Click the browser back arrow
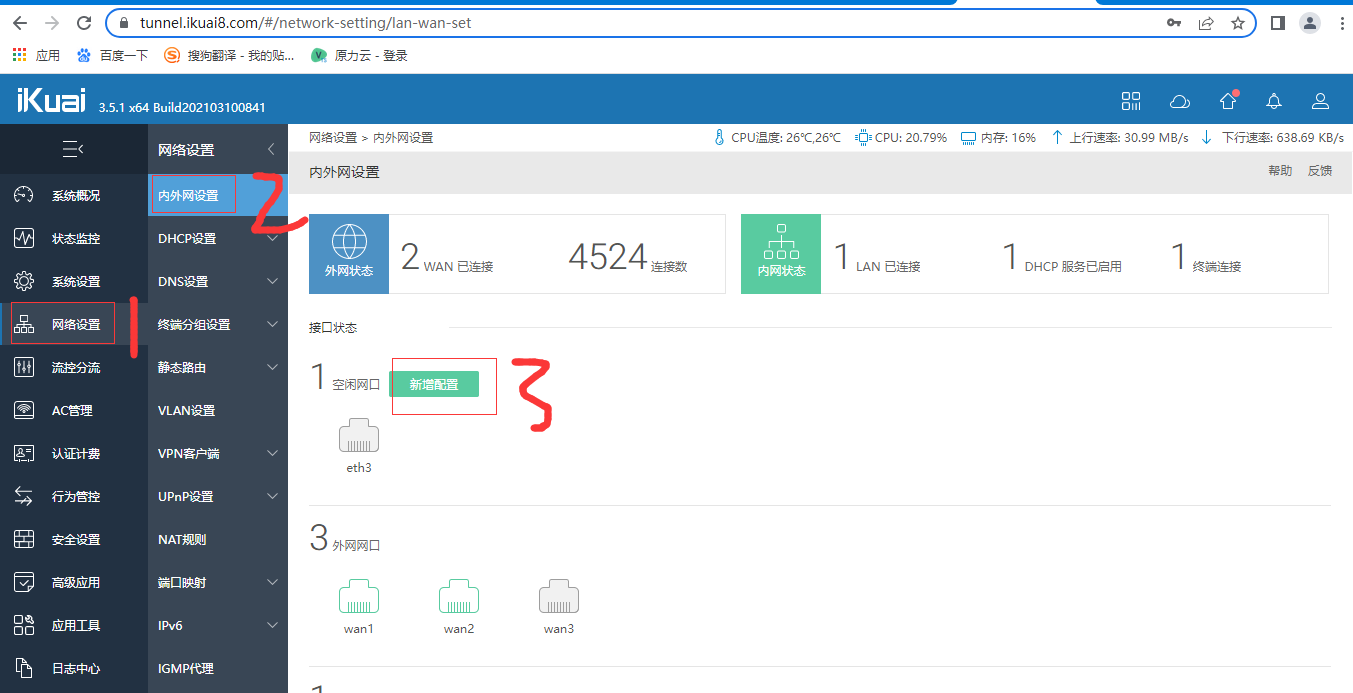This screenshot has width=1353, height=693. 20,22
